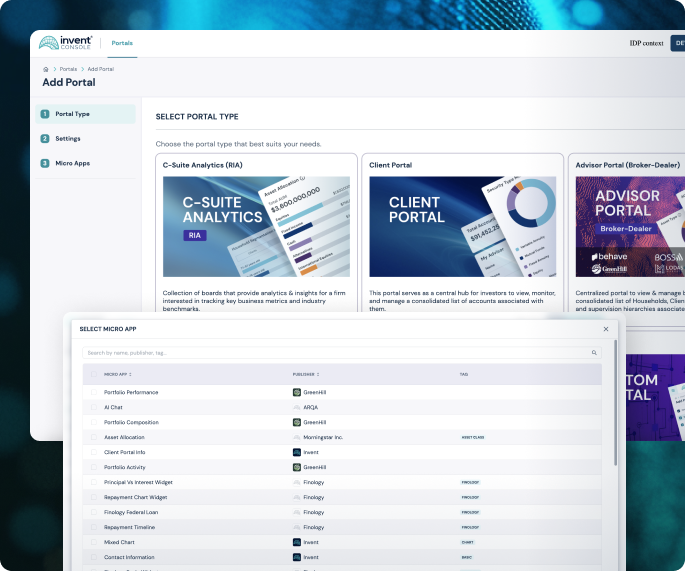Click the 'AI Chat' row name
The image size is (685, 571).
point(113,407)
